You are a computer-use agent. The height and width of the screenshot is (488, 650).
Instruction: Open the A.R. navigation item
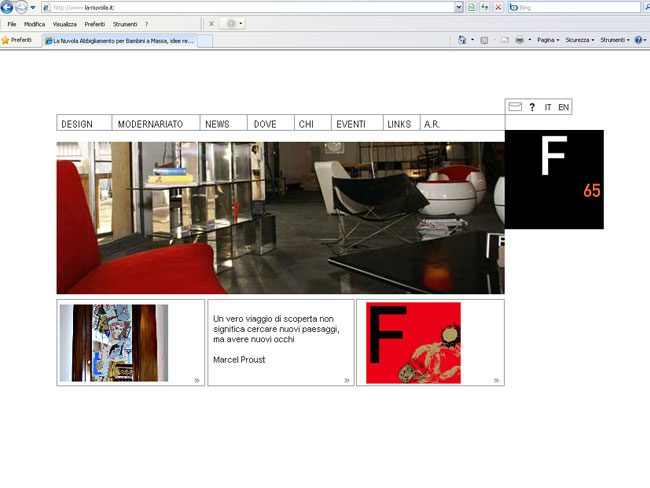432,124
